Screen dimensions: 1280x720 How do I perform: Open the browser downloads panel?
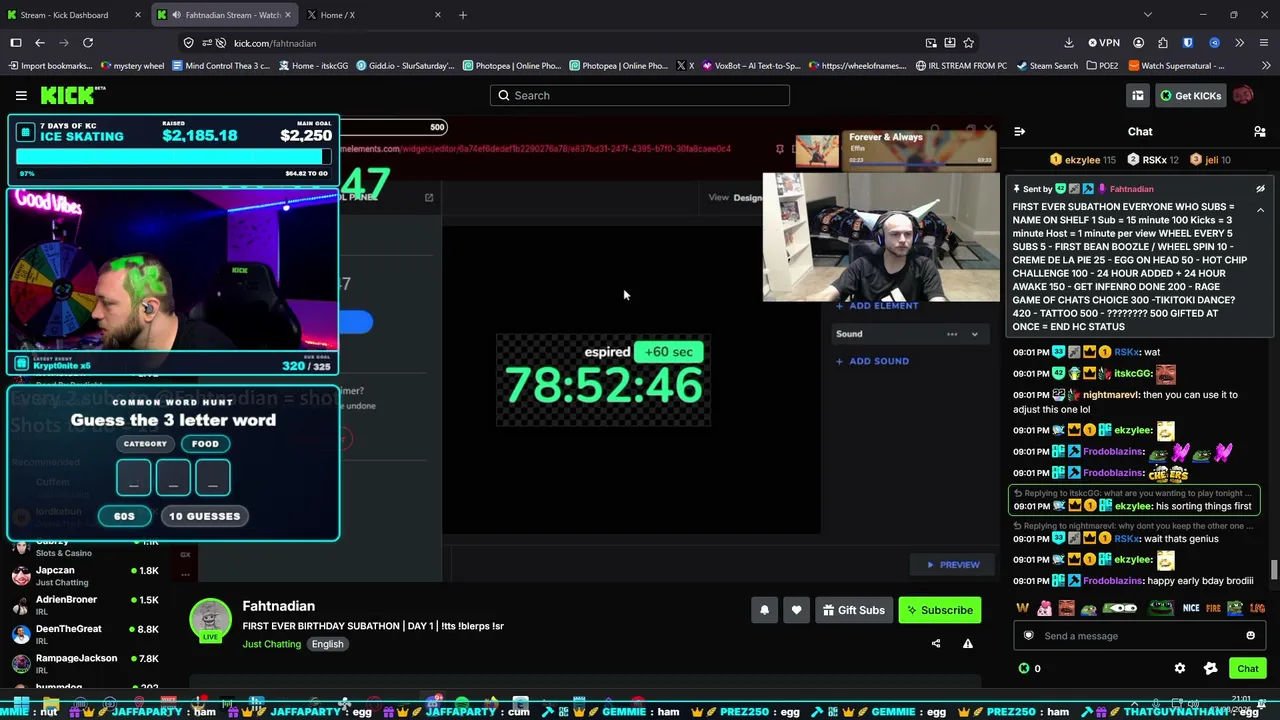pyautogui.click(x=1069, y=43)
